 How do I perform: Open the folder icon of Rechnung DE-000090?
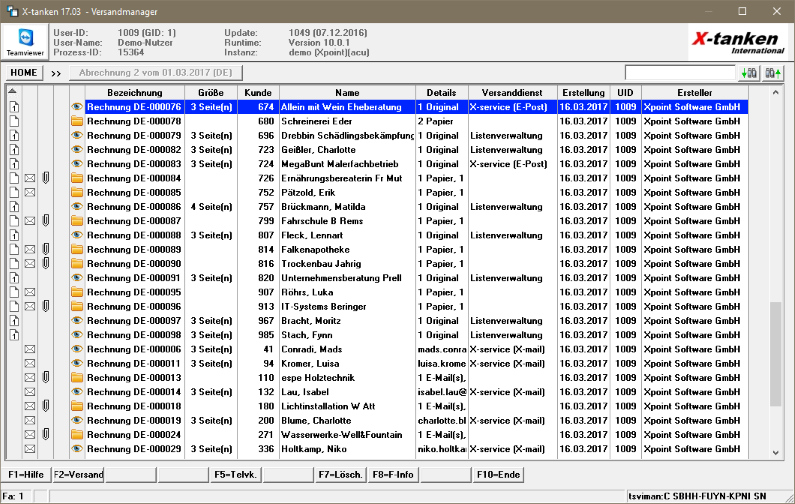pos(77,264)
